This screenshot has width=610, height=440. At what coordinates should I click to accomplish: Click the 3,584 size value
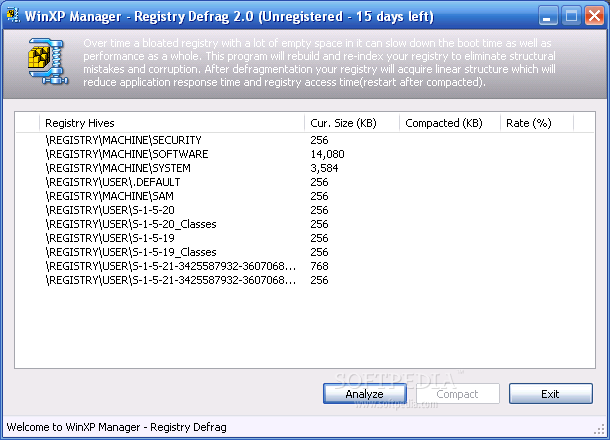point(324,168)
